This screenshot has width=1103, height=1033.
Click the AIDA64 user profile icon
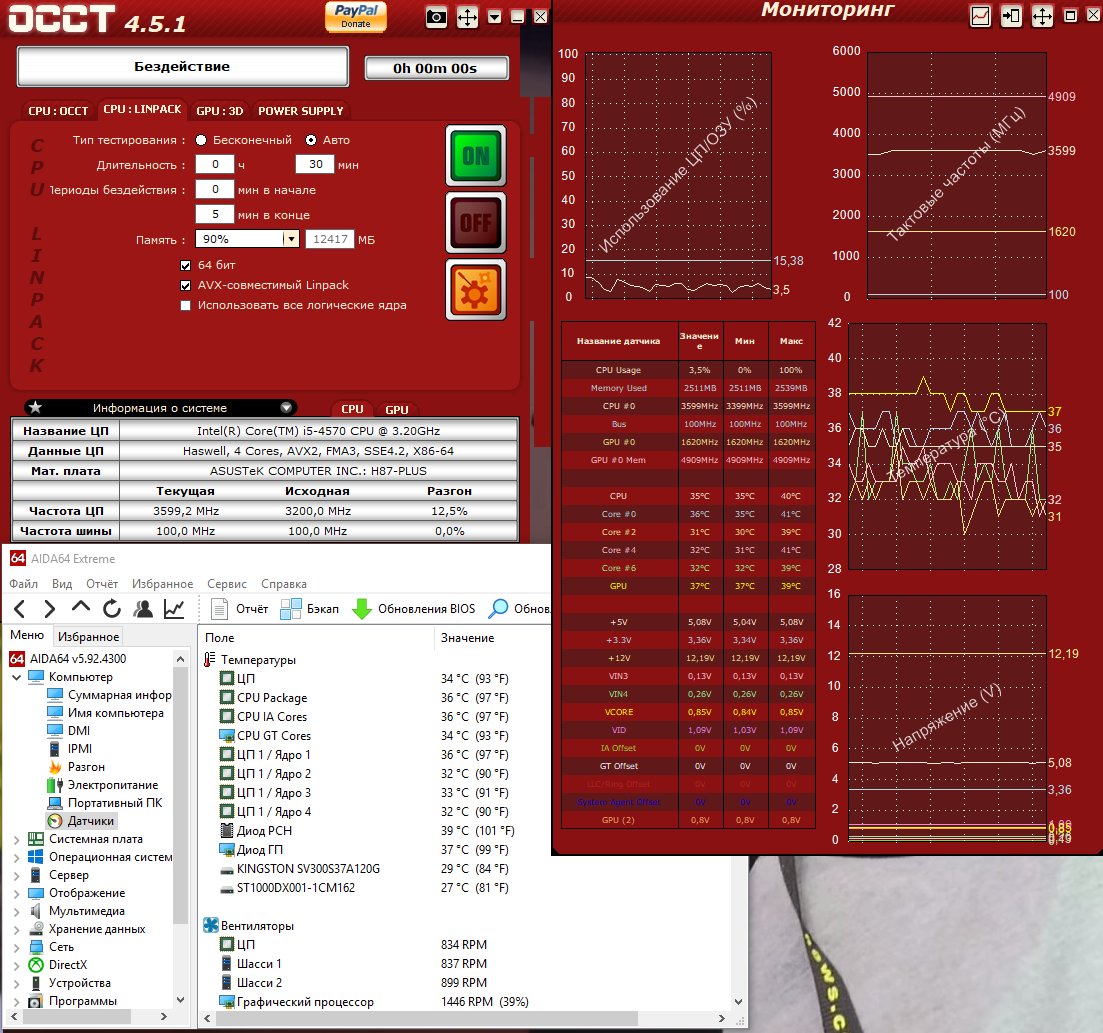pos(143,609)
